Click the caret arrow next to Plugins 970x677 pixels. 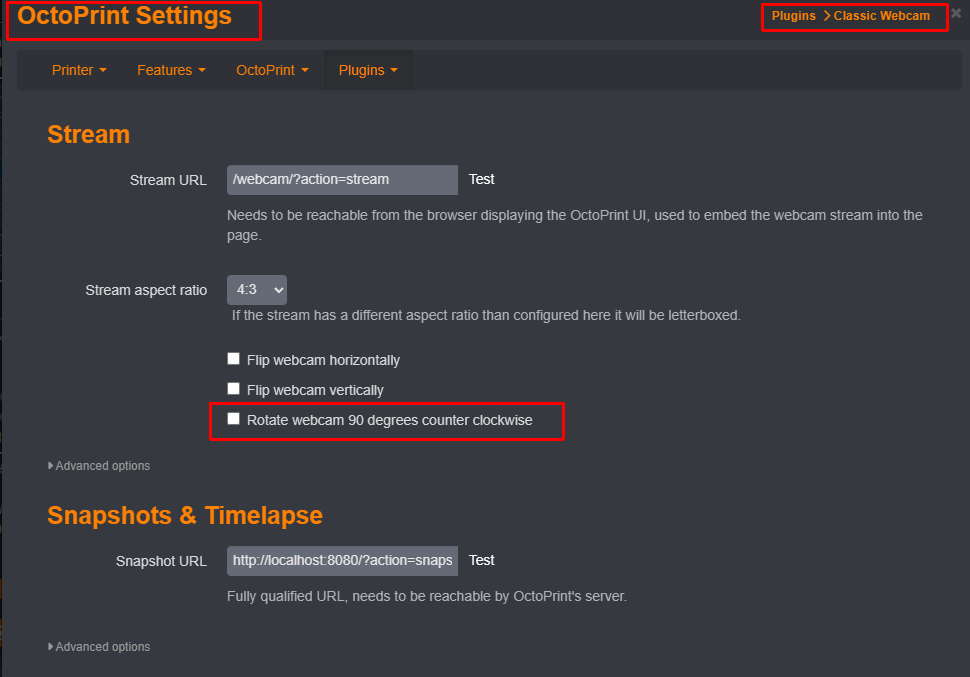394,71
